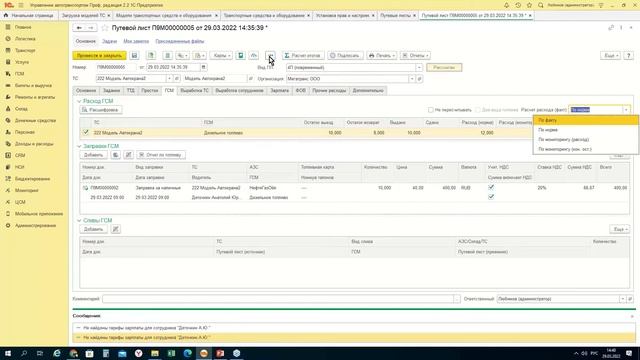Screen dimensions: 640x360
Task: Toggle the Не пересчитывать checkbox
Action: 431,110
